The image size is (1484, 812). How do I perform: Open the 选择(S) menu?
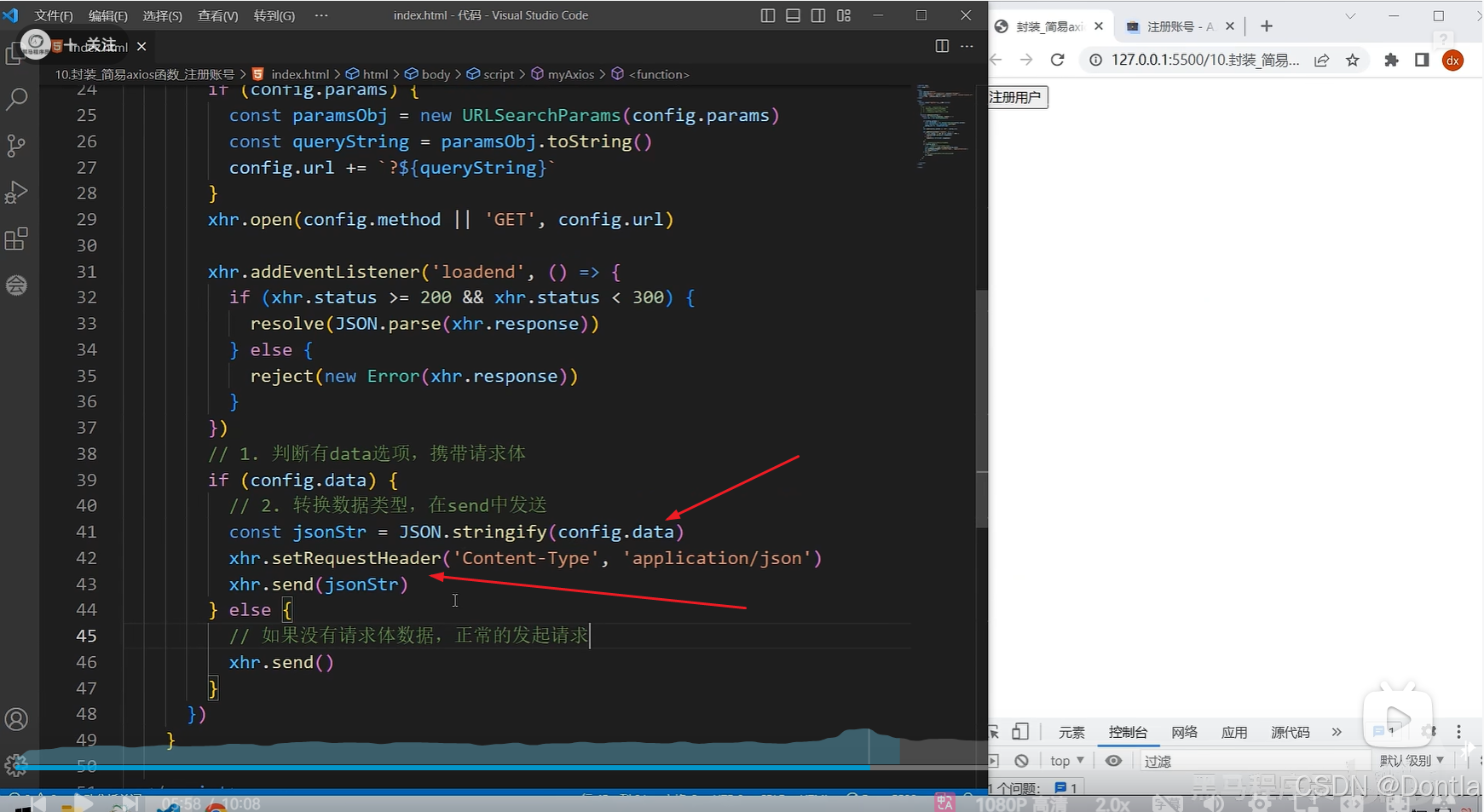coord(163,15)
